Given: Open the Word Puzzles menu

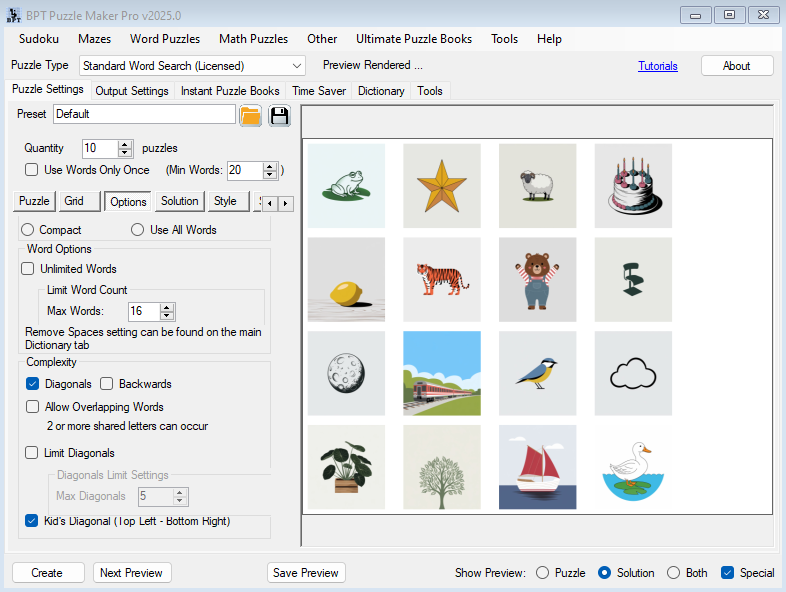Looking at the screenshot, I should point(165,39).
